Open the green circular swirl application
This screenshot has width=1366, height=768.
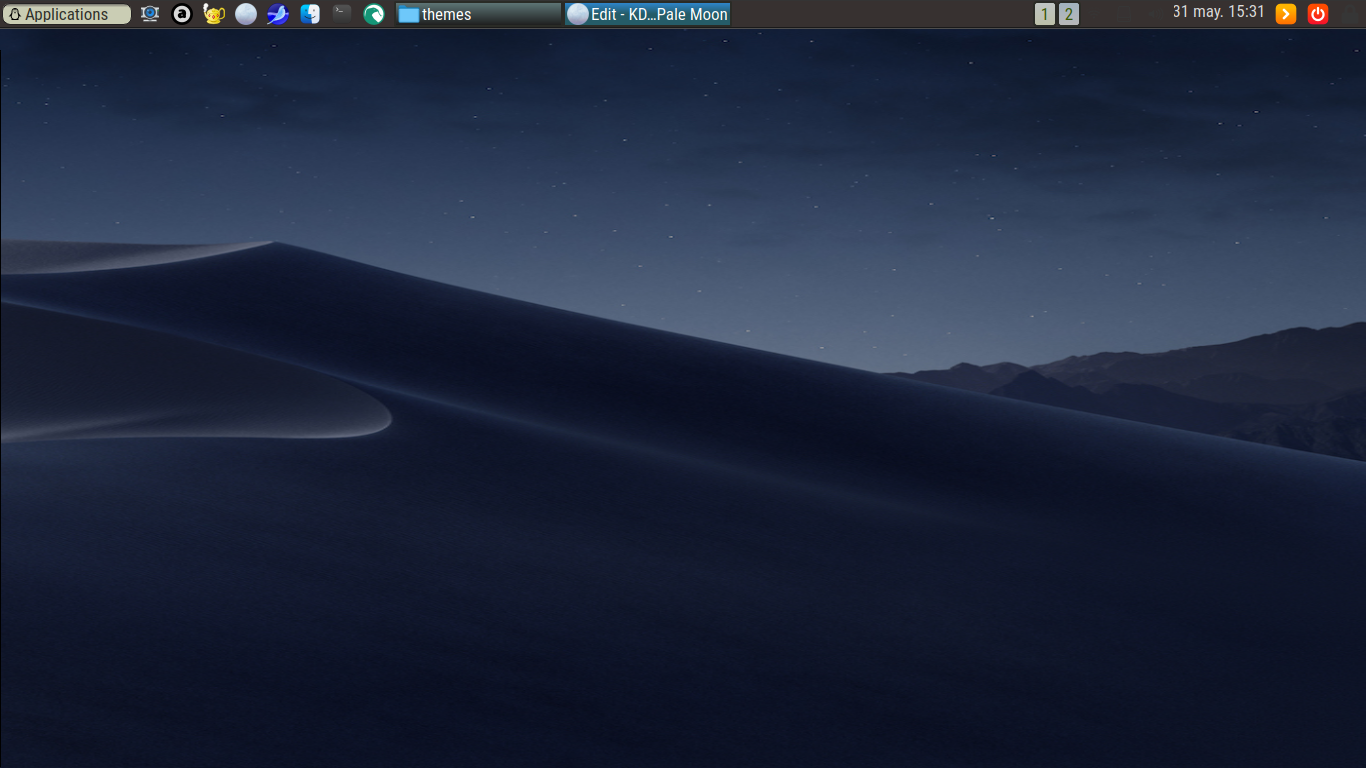click(374, 14)
